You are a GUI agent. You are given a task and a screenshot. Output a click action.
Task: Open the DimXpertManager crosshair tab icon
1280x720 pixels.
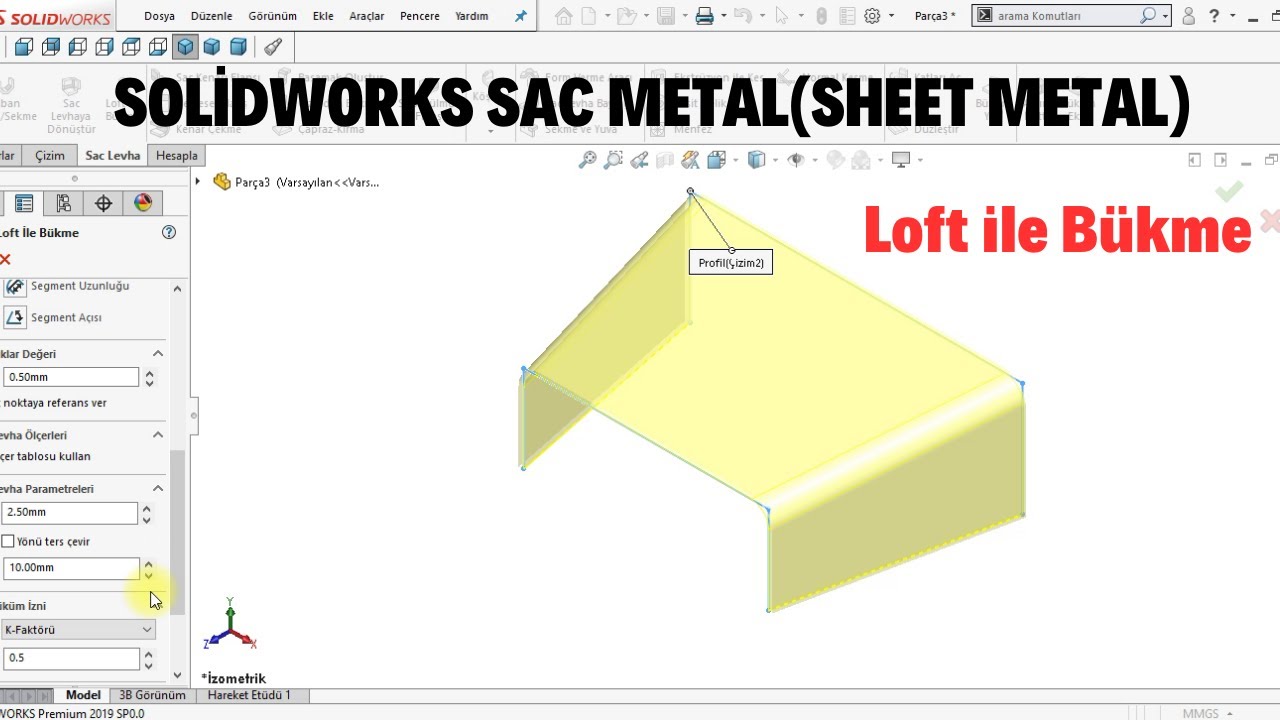(x=103, y=204)
